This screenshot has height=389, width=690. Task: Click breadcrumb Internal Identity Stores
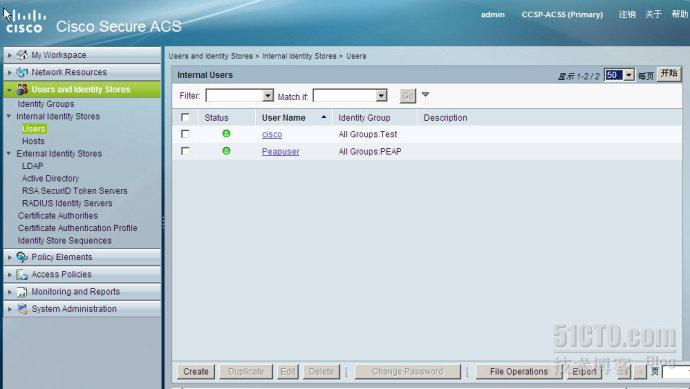(299, 56)
